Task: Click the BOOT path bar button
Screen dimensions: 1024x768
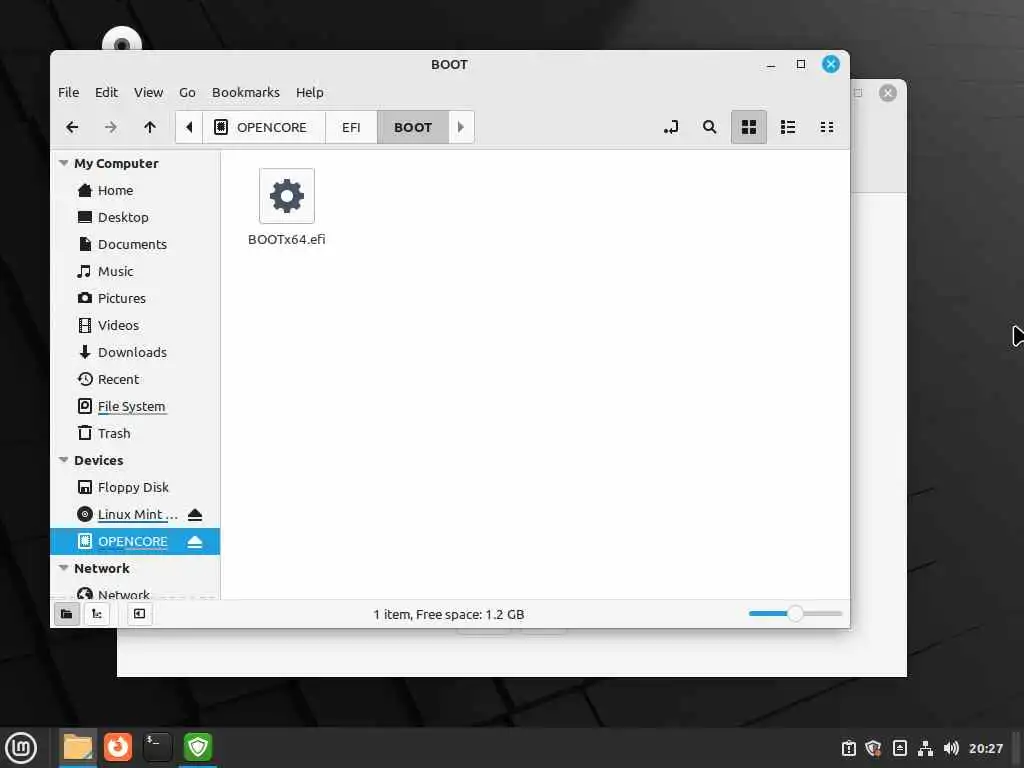Action: 413,127
